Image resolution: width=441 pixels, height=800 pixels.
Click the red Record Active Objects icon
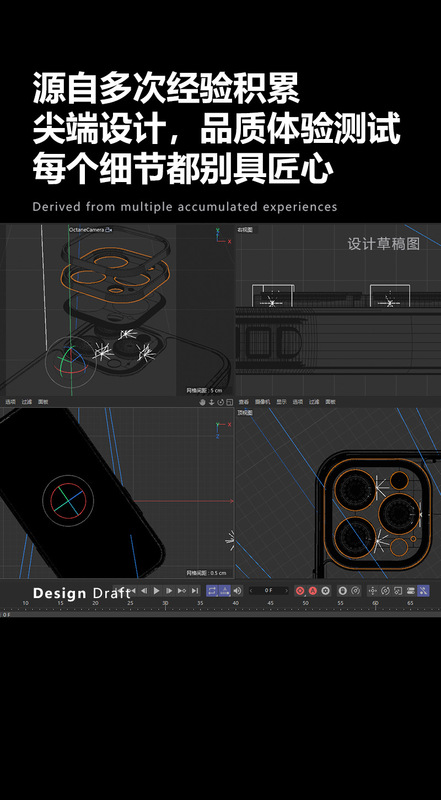(x=300, y=591)
